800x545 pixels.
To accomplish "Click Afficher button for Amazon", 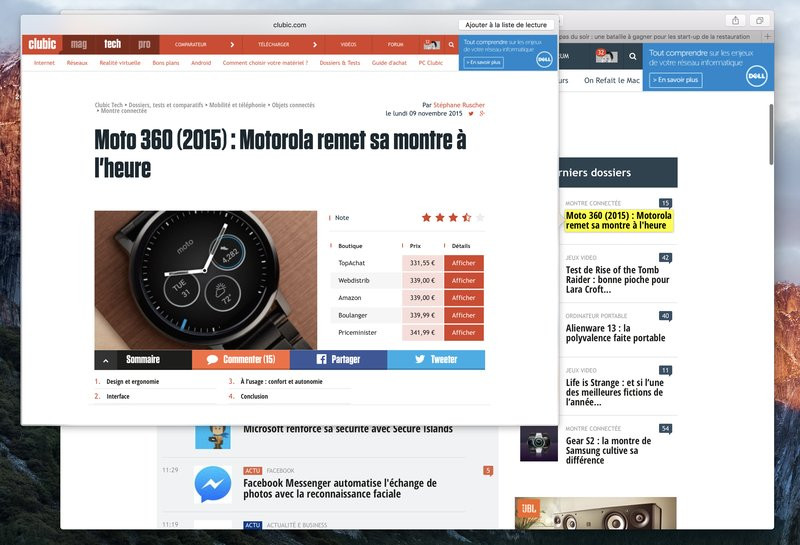I will (x=464, y=298).
